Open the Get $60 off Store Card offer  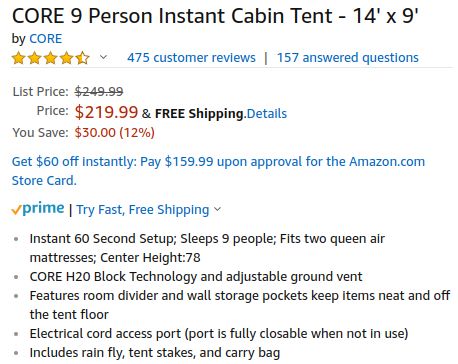point(218,171)
